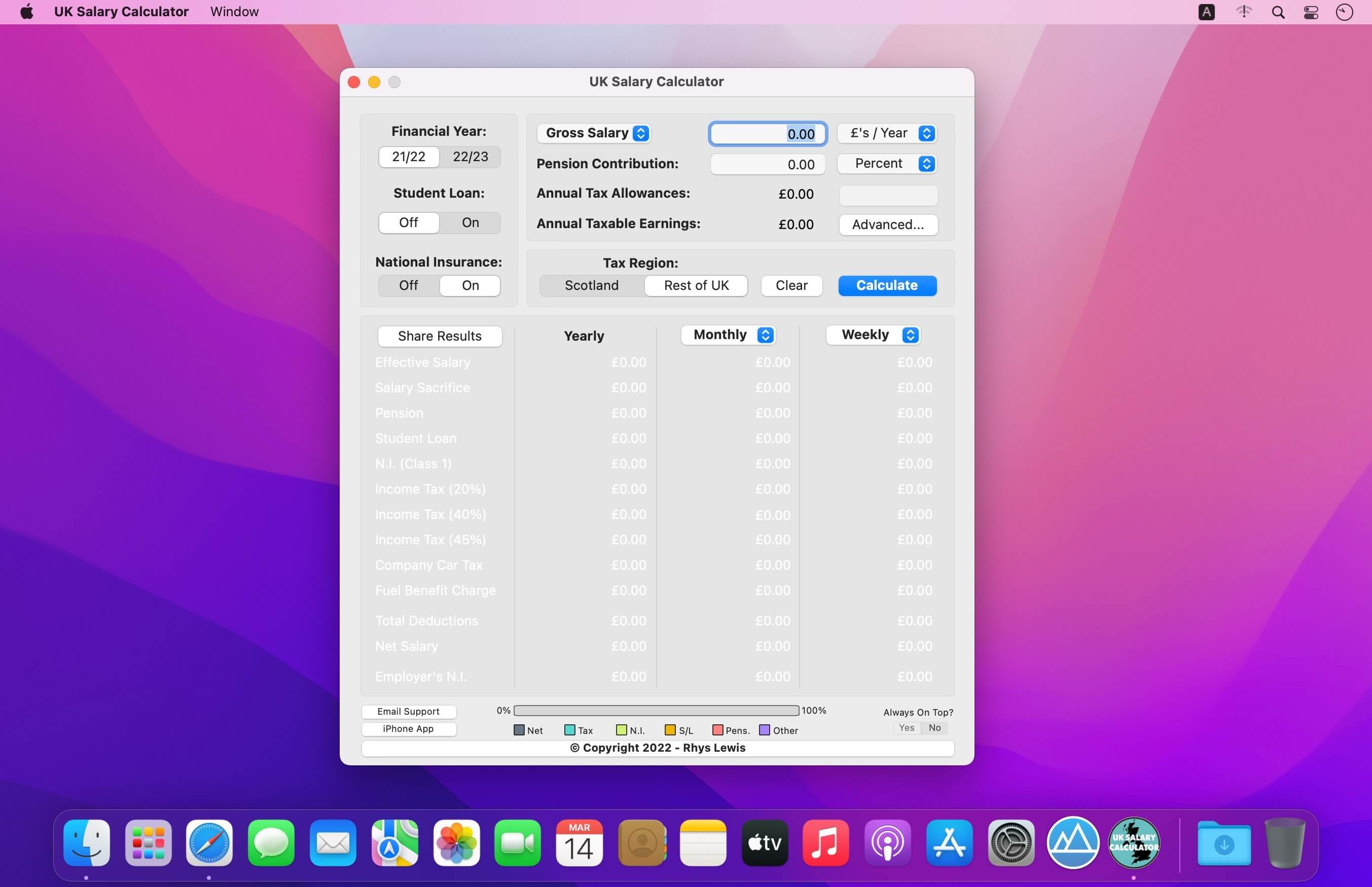Click Copyright 2022 - Rhys Lewis bar
The image size is (1372, 887).
point(657,748)
